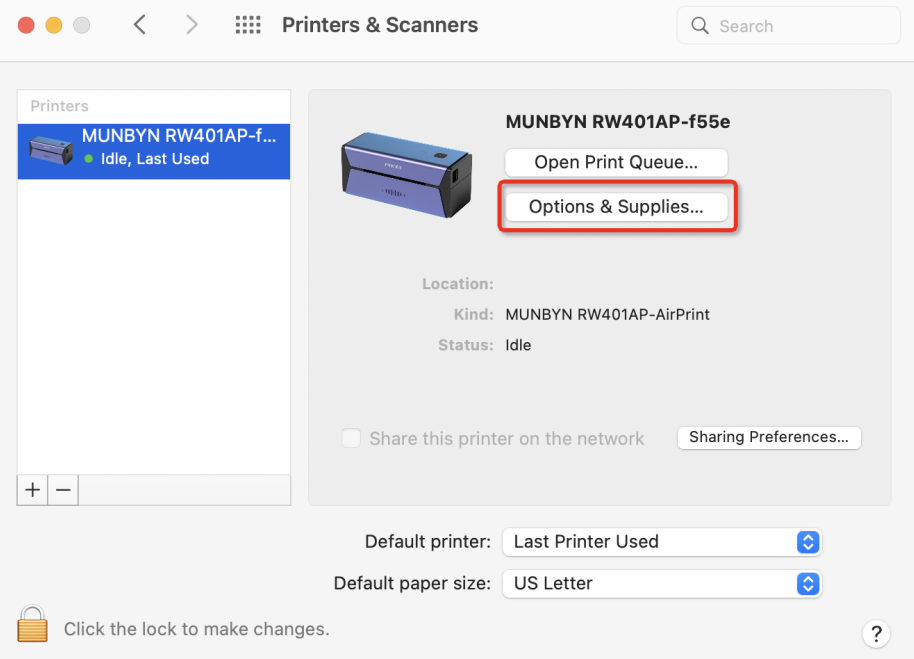This screenshot has height=659, width=914.
Task: Remove selected printer with the minus button
Action: click(x=62, y=490)
